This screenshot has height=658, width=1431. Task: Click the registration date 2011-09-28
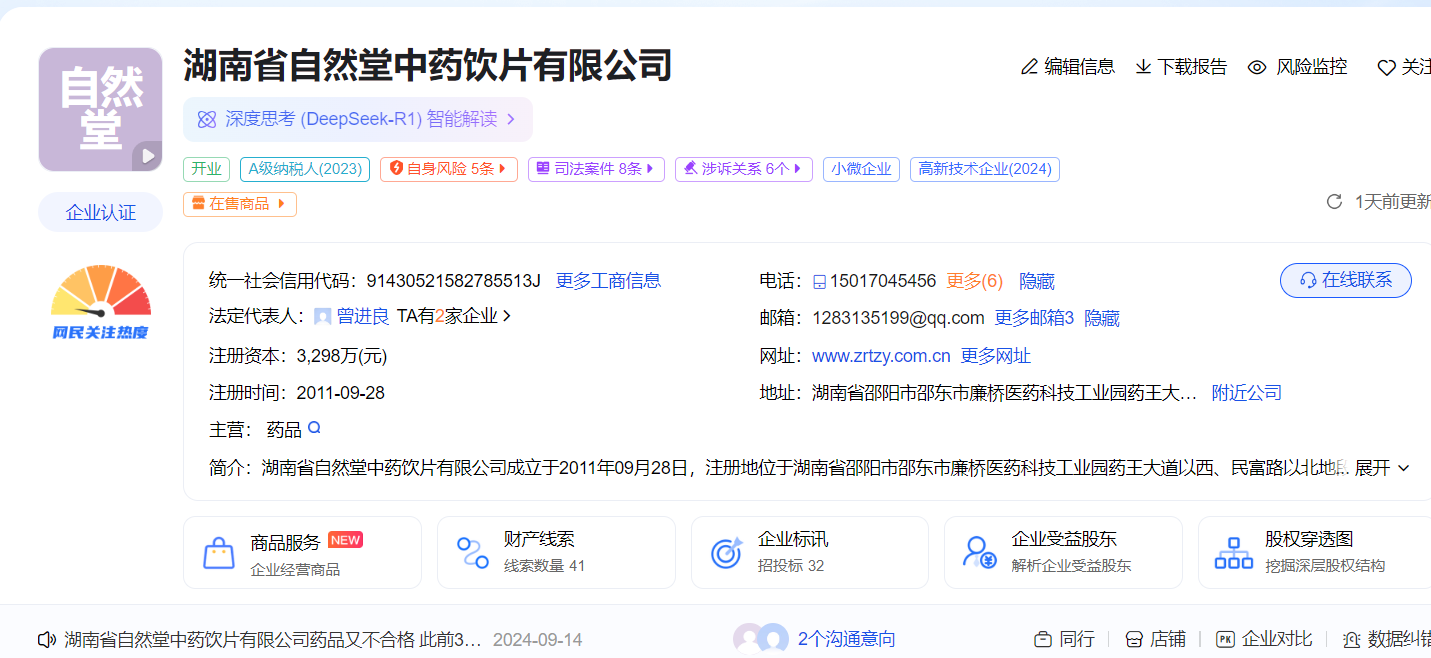[x=340, y=393]
